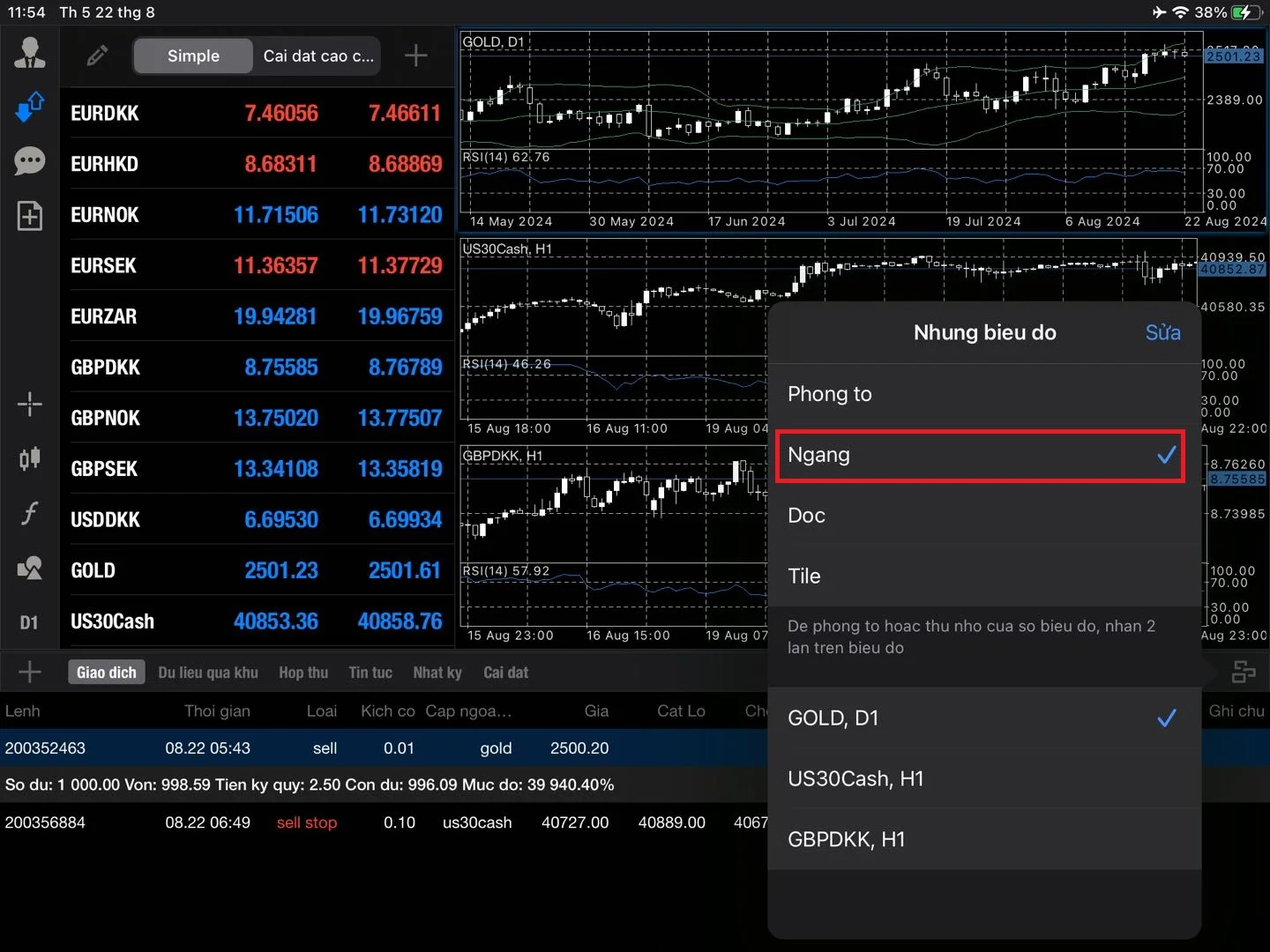1270x952 pixels.
Task: Tap the trade arrows icon in sidebar
Action: (30, 107)
